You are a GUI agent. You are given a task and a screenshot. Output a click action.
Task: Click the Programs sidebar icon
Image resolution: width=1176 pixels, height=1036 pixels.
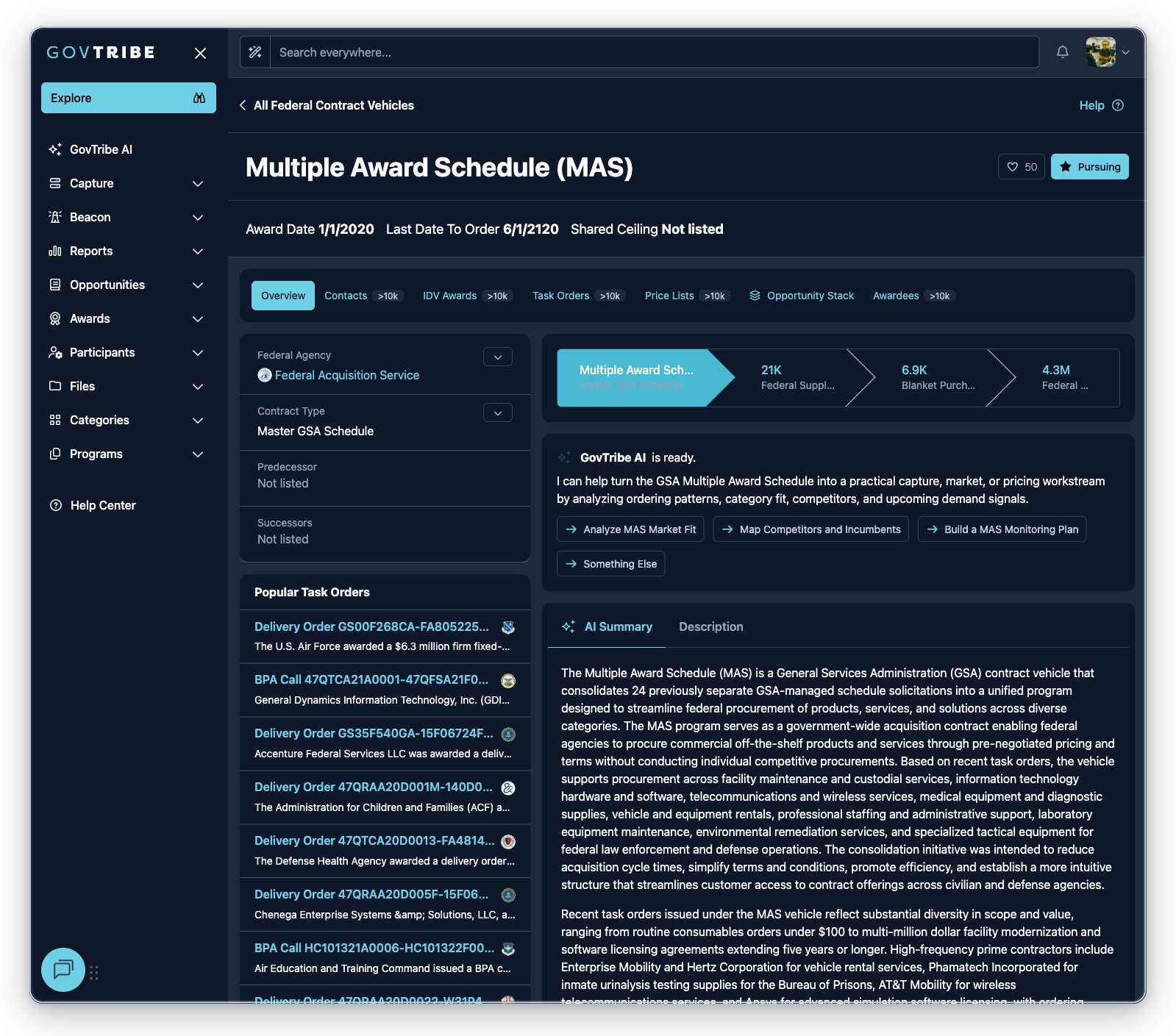(55, 454)
